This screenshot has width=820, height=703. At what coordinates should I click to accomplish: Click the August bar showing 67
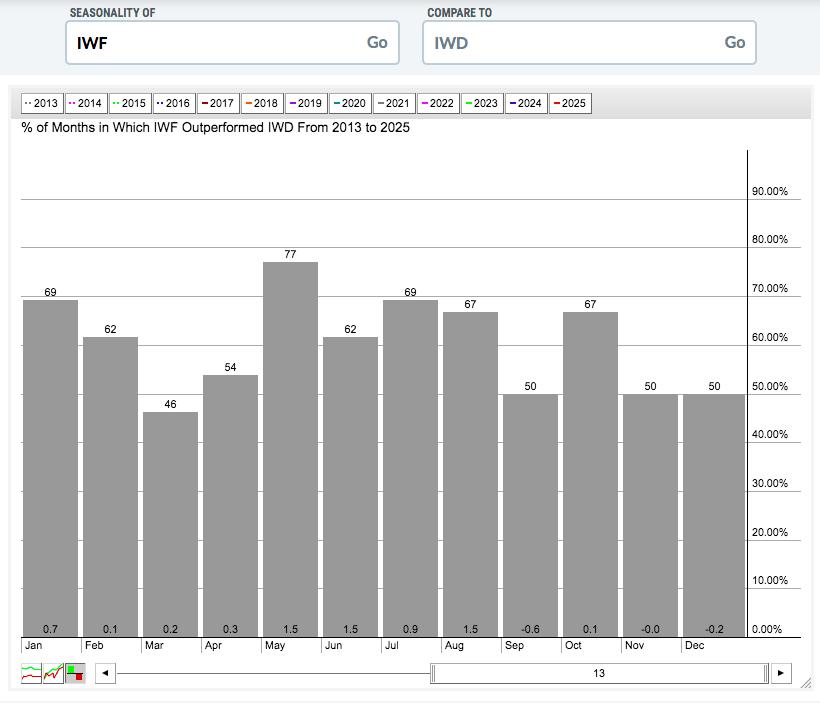click(x=471, y=474)
